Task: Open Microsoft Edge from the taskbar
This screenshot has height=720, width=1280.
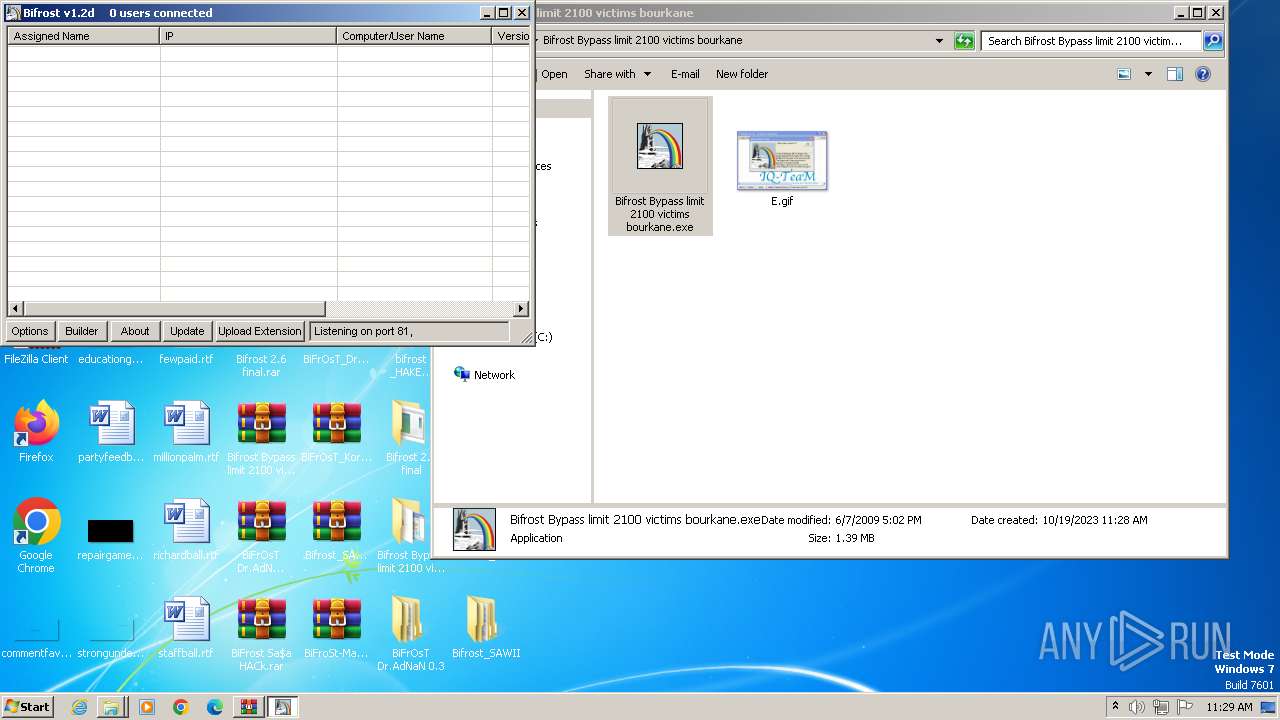Action: 215,707
